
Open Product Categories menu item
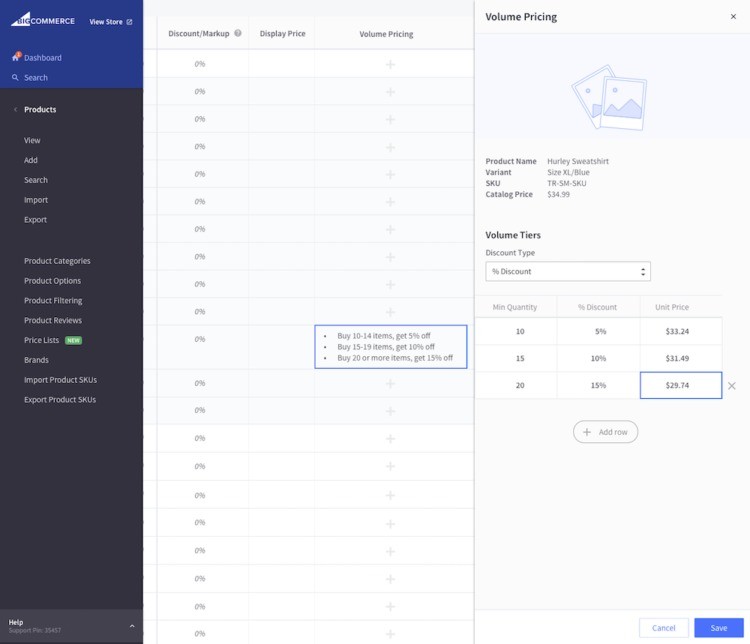pyautogui.click(x=57, y=261)
